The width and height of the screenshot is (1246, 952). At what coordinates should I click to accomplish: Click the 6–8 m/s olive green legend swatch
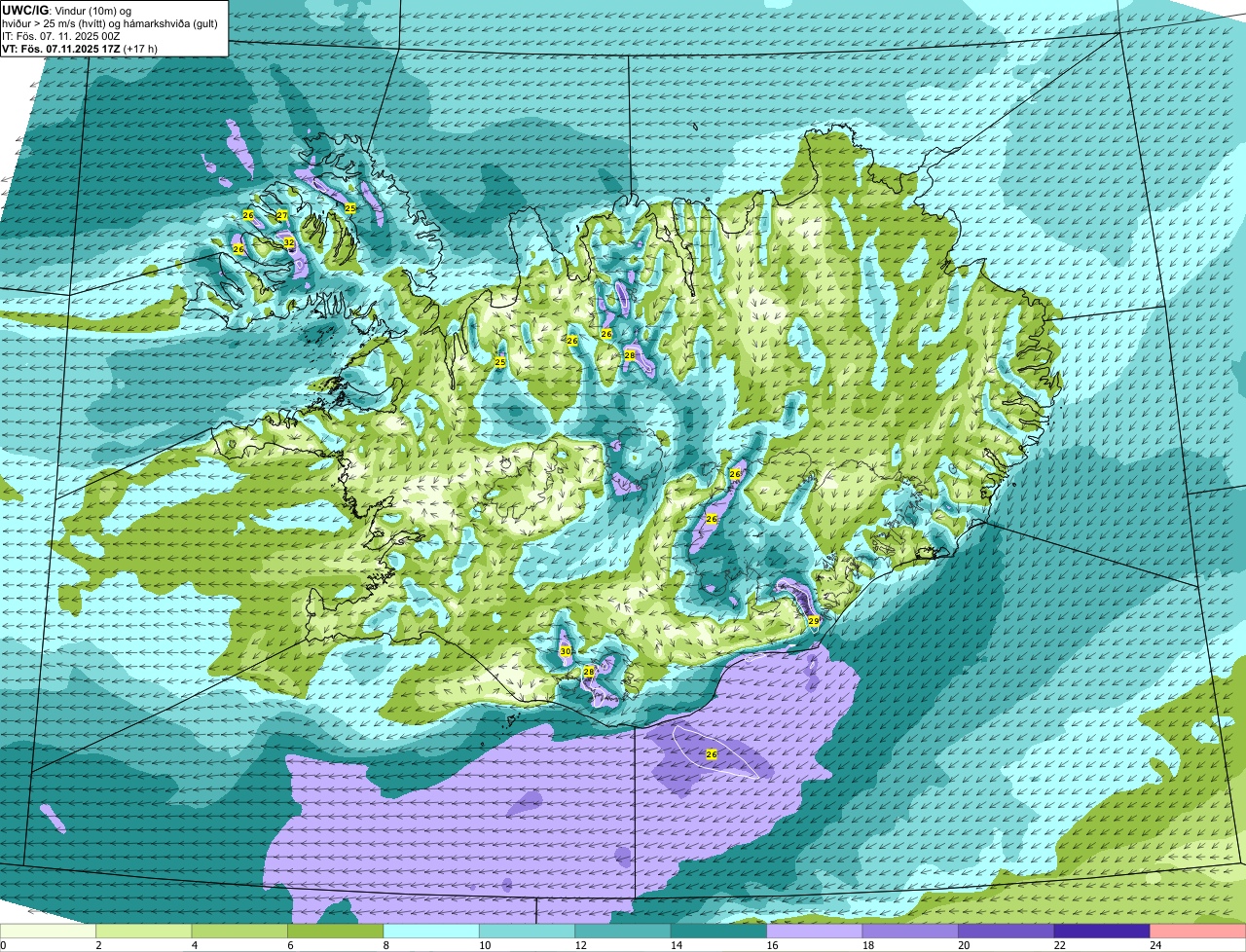click(x=336, y=931)
